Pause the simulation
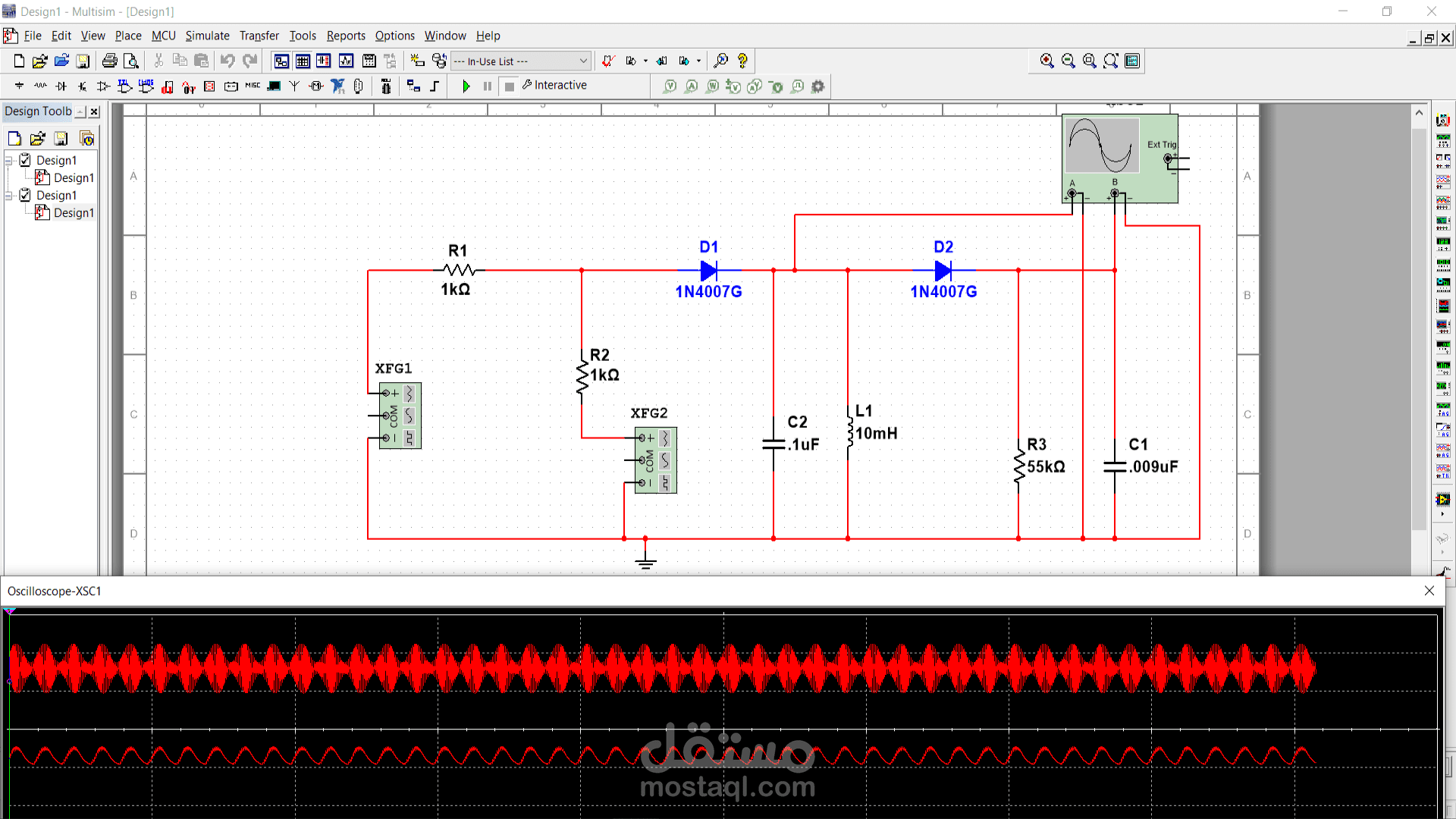The image size is (1456, 819). point(488,86)
